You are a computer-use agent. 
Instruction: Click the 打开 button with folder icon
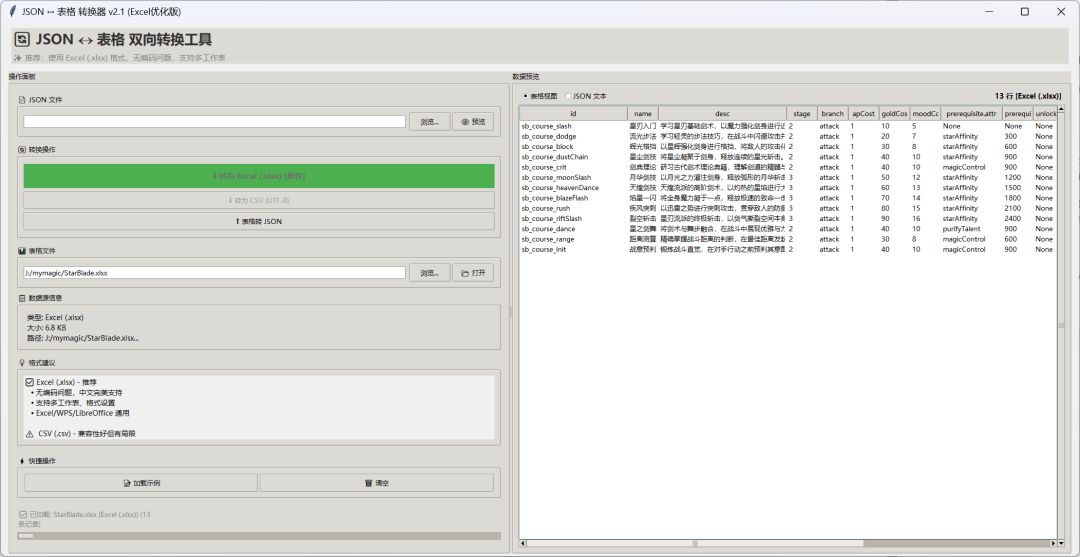click(473, 273)
